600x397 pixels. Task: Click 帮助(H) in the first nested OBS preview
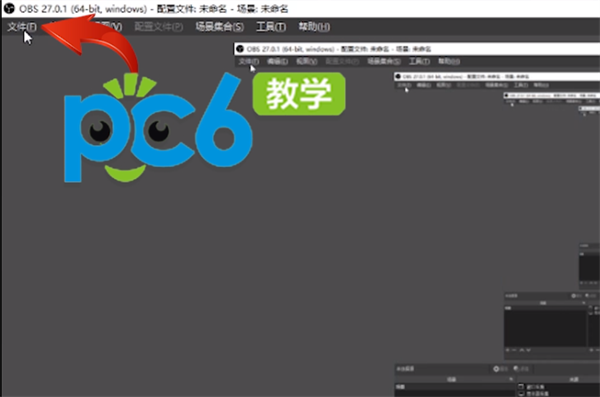pos(448,61)
